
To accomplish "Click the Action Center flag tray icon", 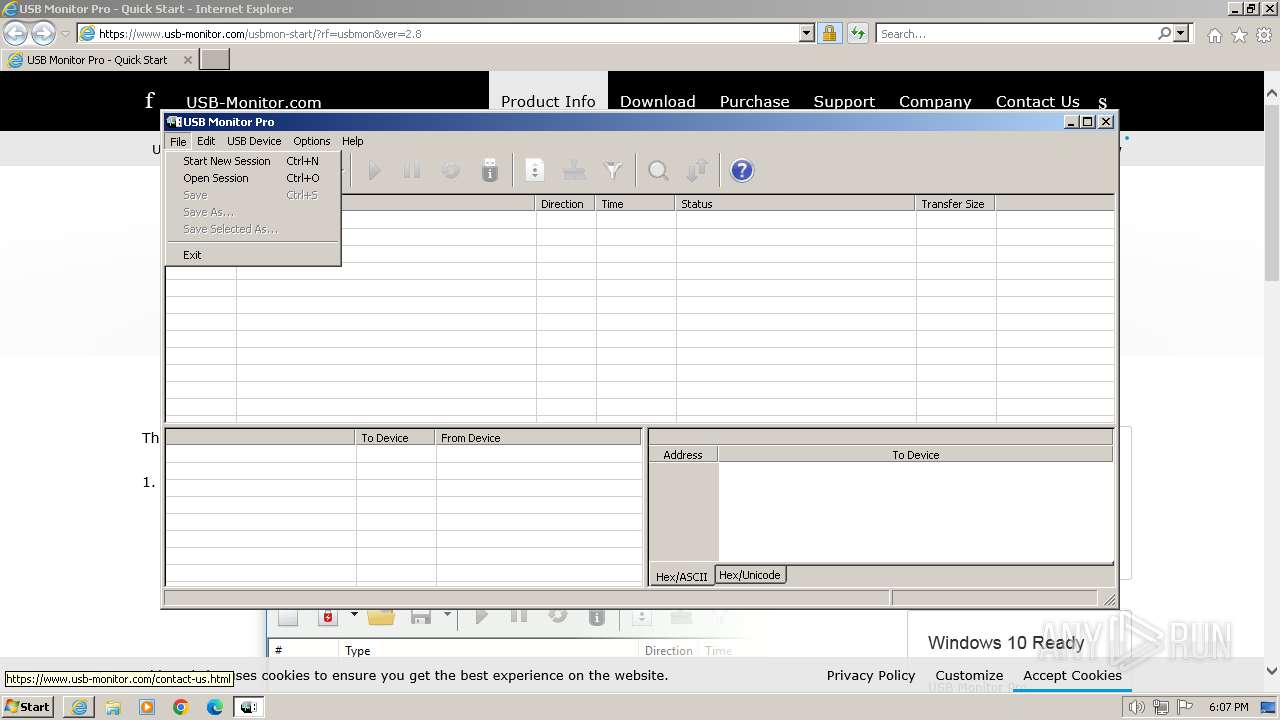I will [1185, 707].
